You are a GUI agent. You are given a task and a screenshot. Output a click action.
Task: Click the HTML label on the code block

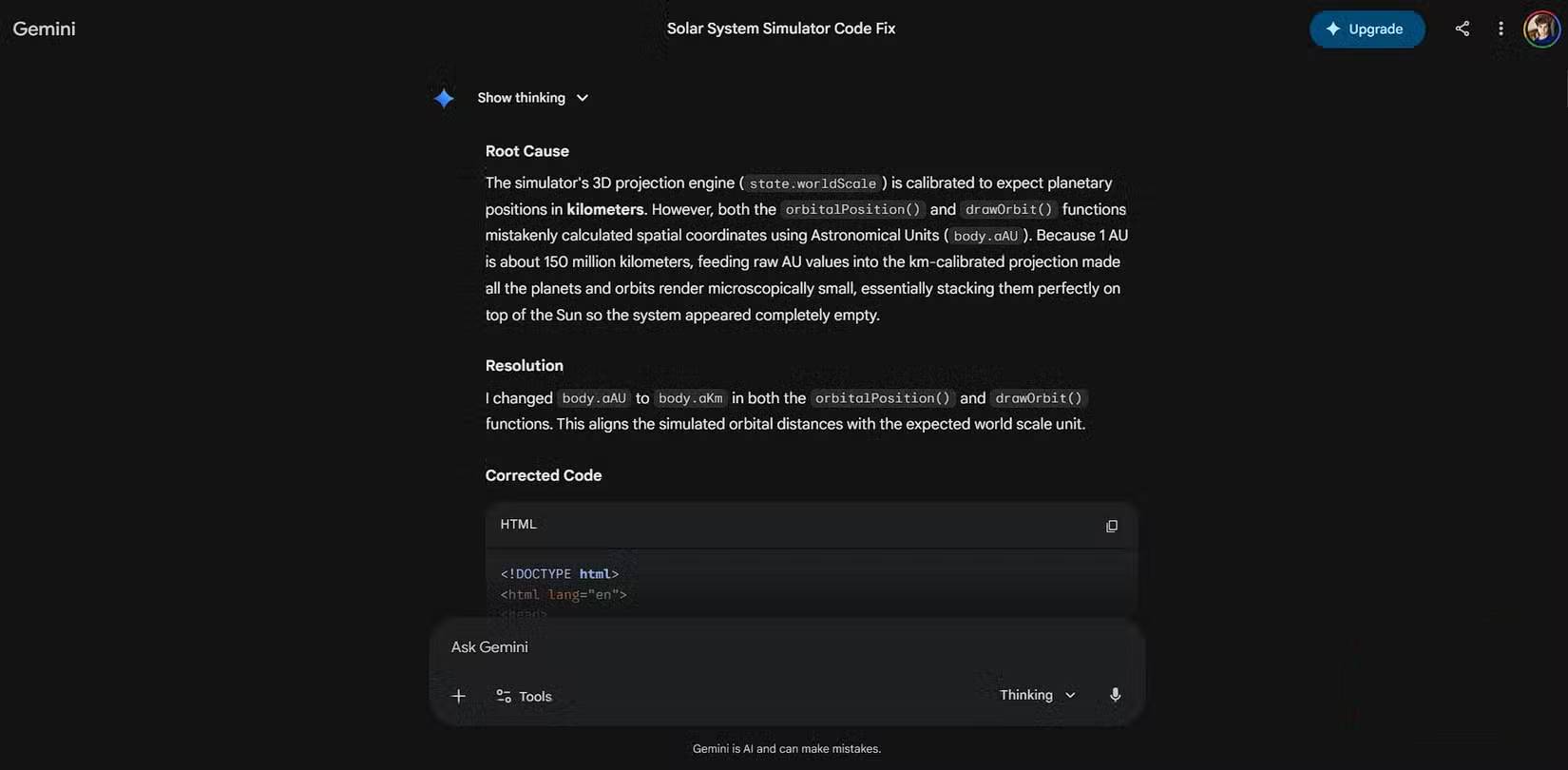tap(518, 524)
